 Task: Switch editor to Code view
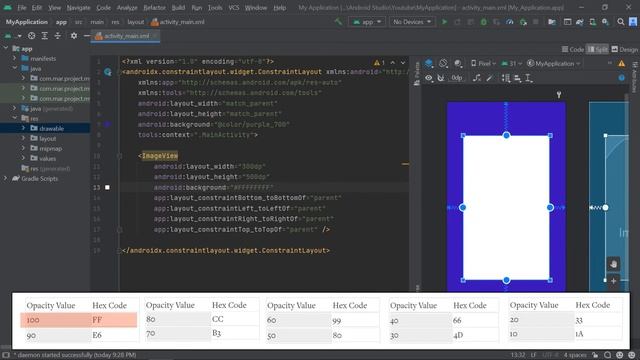pyautogui.click(x=573, y=49)
